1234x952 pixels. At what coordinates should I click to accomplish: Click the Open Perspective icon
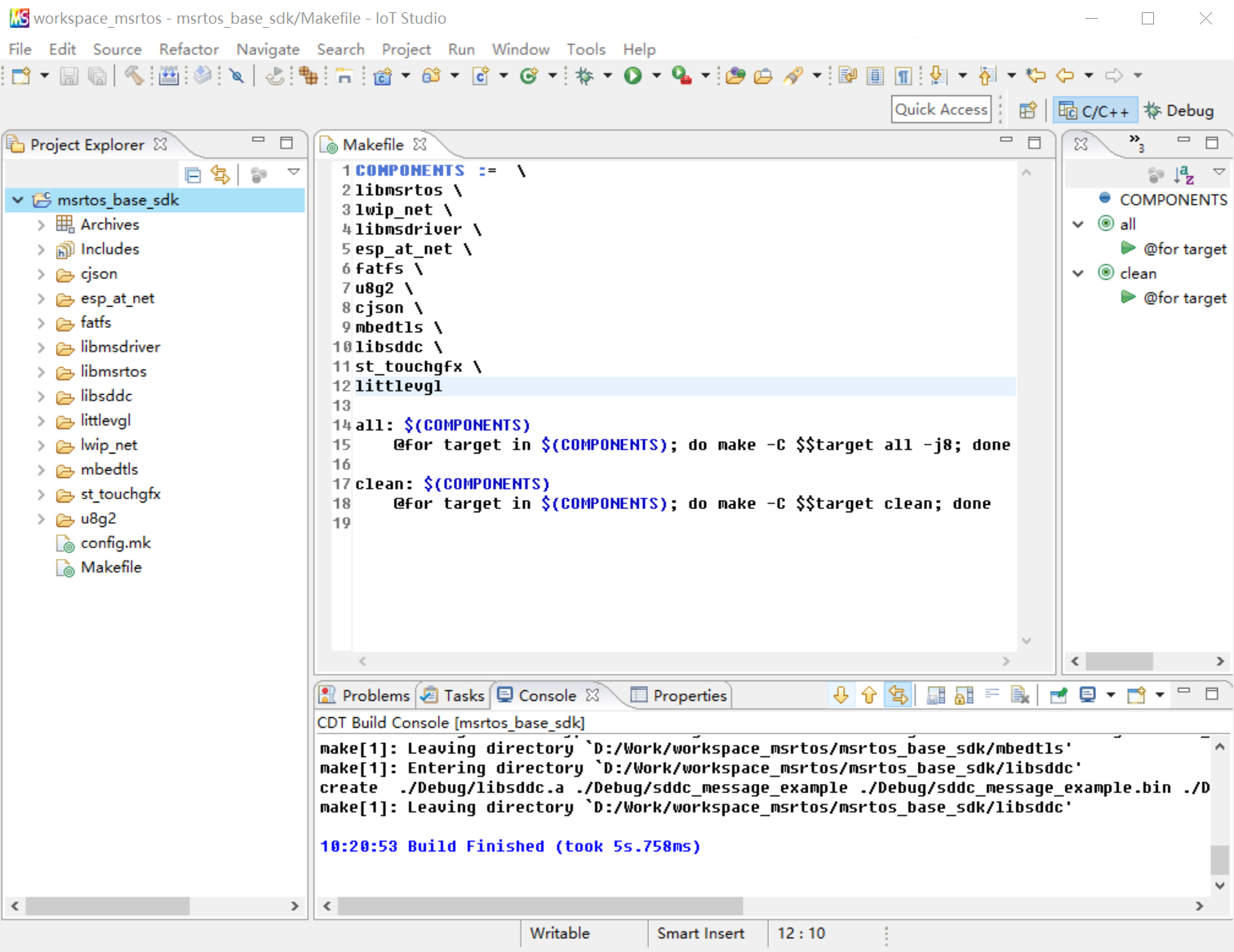click(1028, 110)
